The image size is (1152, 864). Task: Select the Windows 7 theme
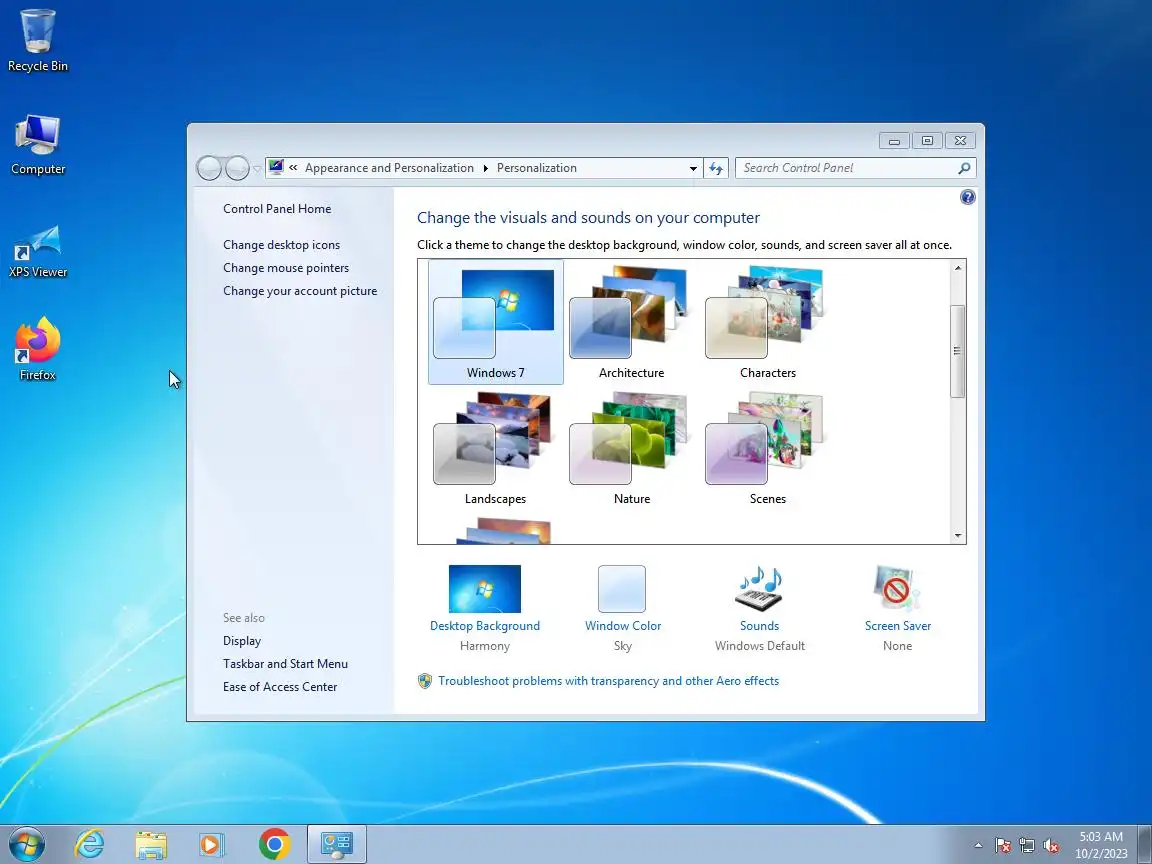[x=496, y=322]
